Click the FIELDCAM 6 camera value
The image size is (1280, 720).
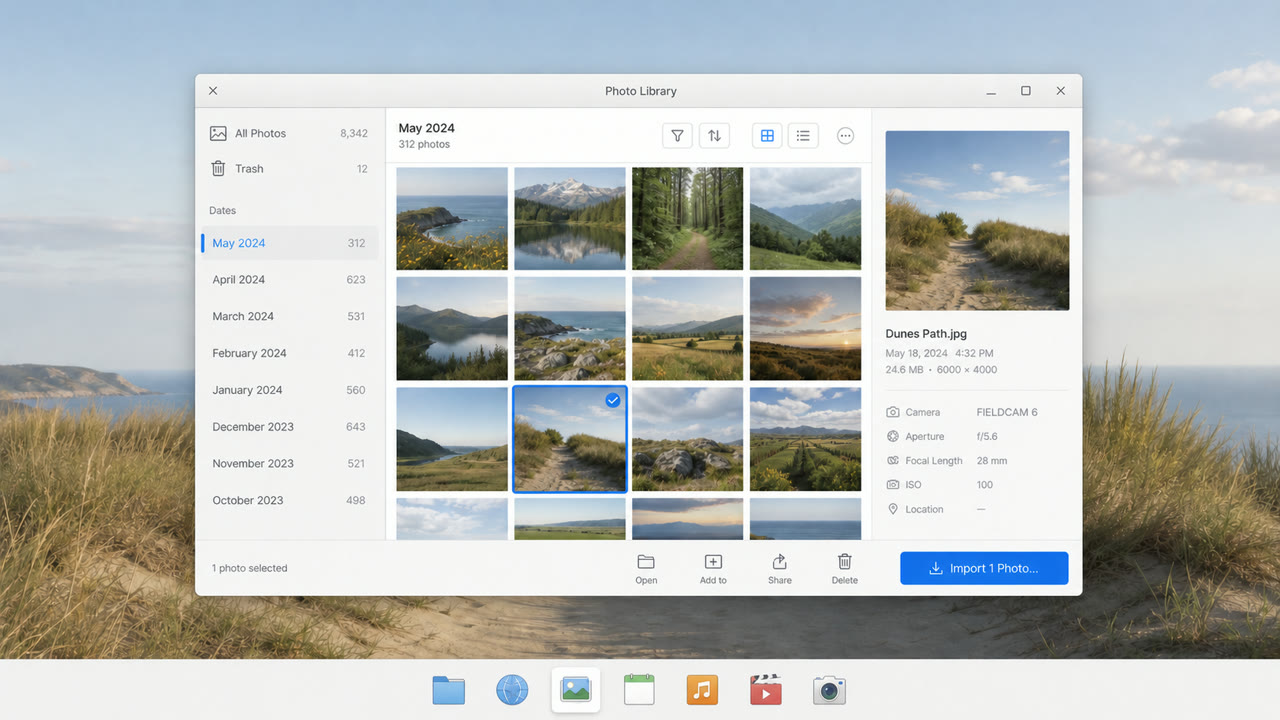[1007, 412]
